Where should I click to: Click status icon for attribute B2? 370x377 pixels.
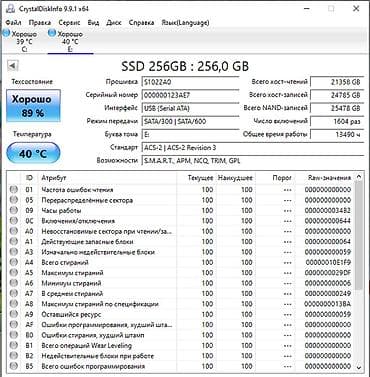(x=14, y=356)
